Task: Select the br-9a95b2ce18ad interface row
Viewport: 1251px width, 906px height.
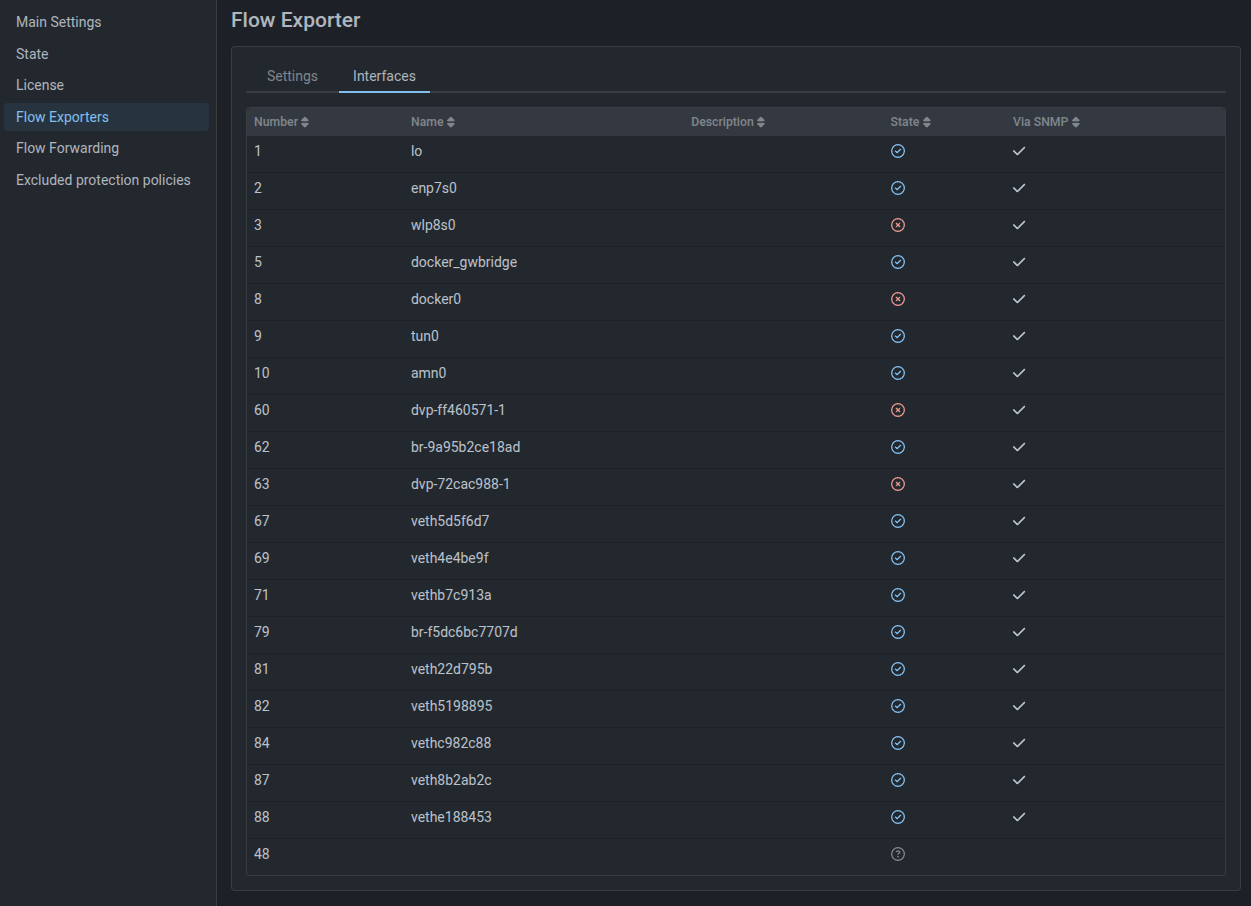Action: [465, 447]
